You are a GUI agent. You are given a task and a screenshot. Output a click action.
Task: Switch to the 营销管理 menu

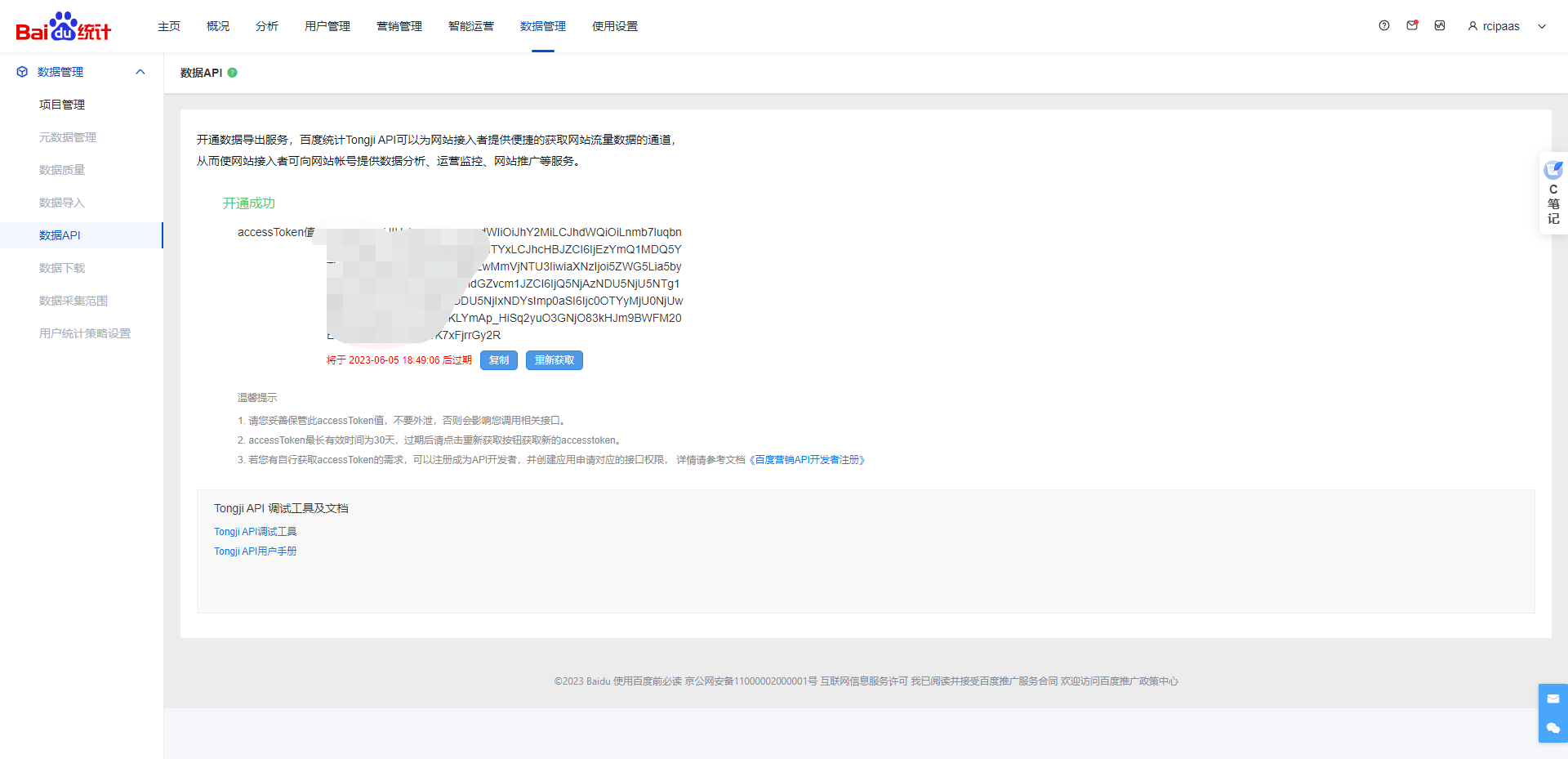point(399,25)
